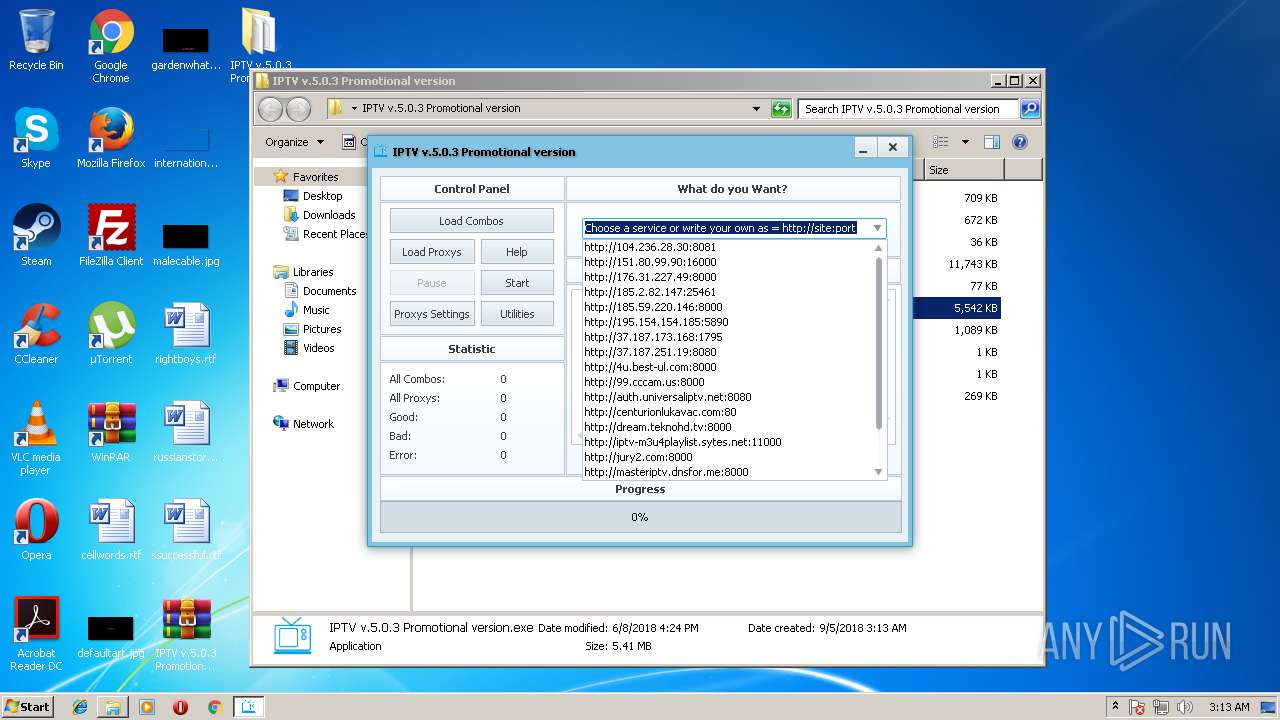Open Windows Start menu
The height and width of the screenshot is (720, 1280).
(28, 707)
